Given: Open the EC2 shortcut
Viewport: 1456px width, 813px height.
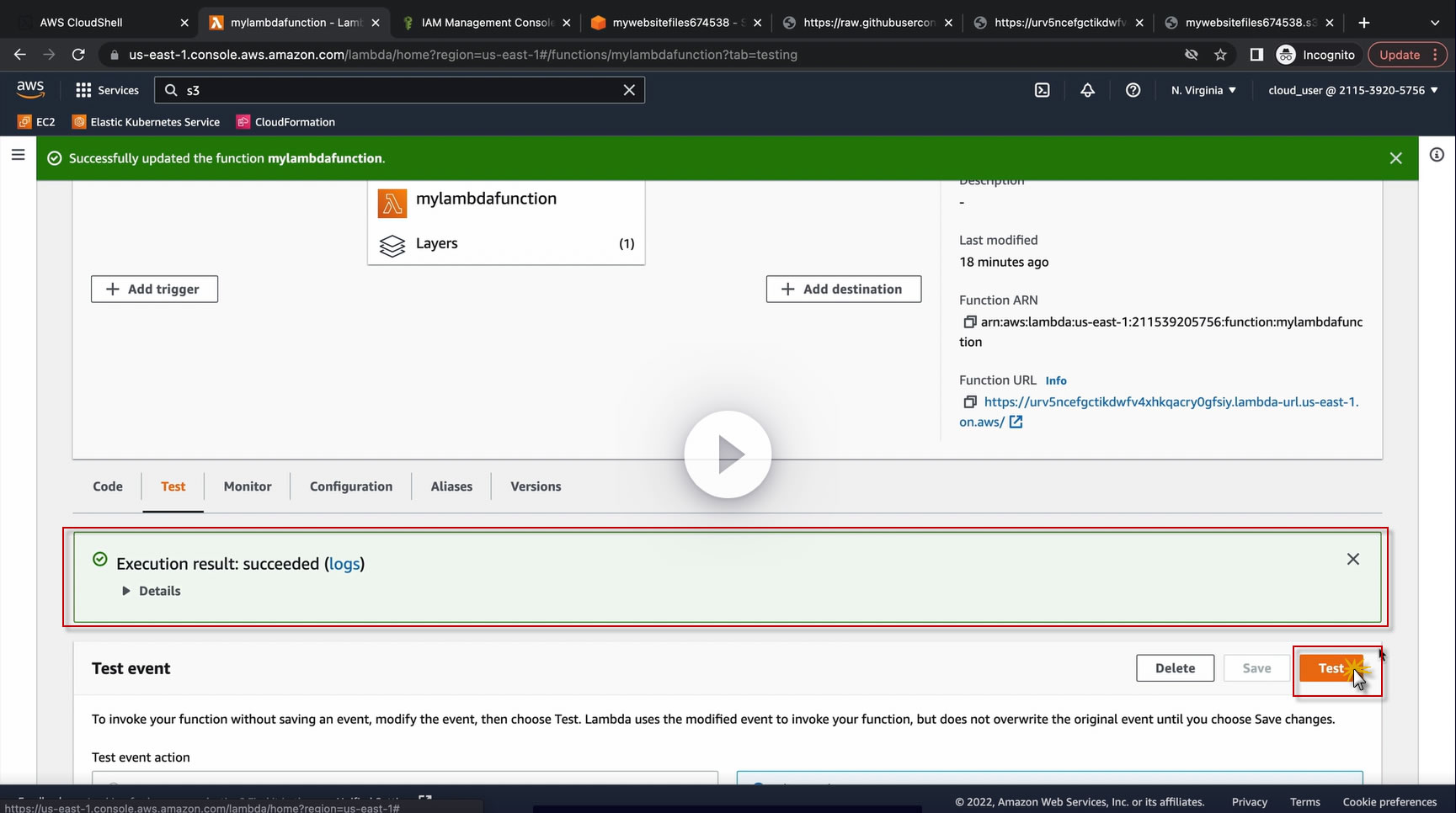Looking at the screenshot, I should tap(36, 122).
